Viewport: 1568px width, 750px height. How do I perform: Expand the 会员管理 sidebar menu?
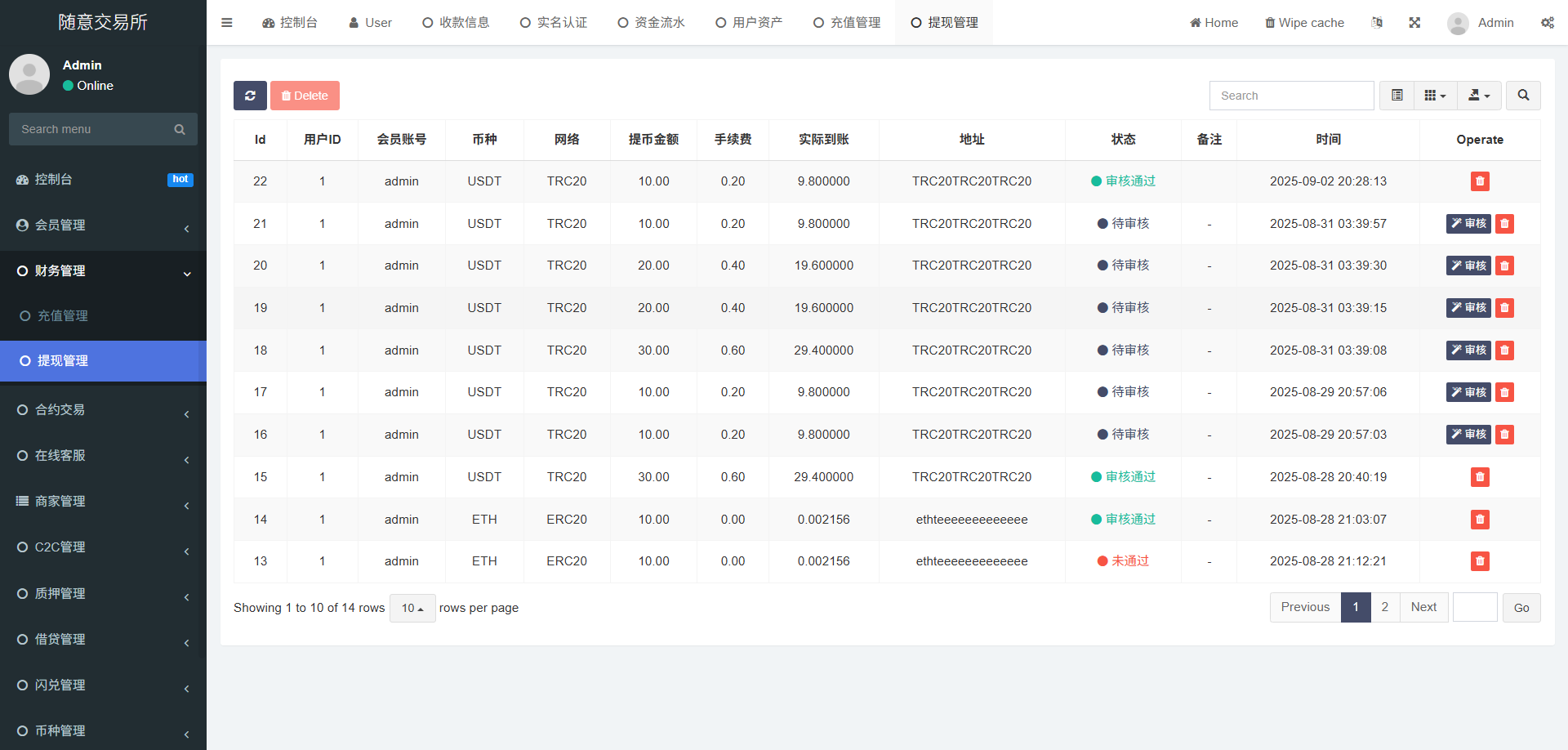(x=103, y=225)
